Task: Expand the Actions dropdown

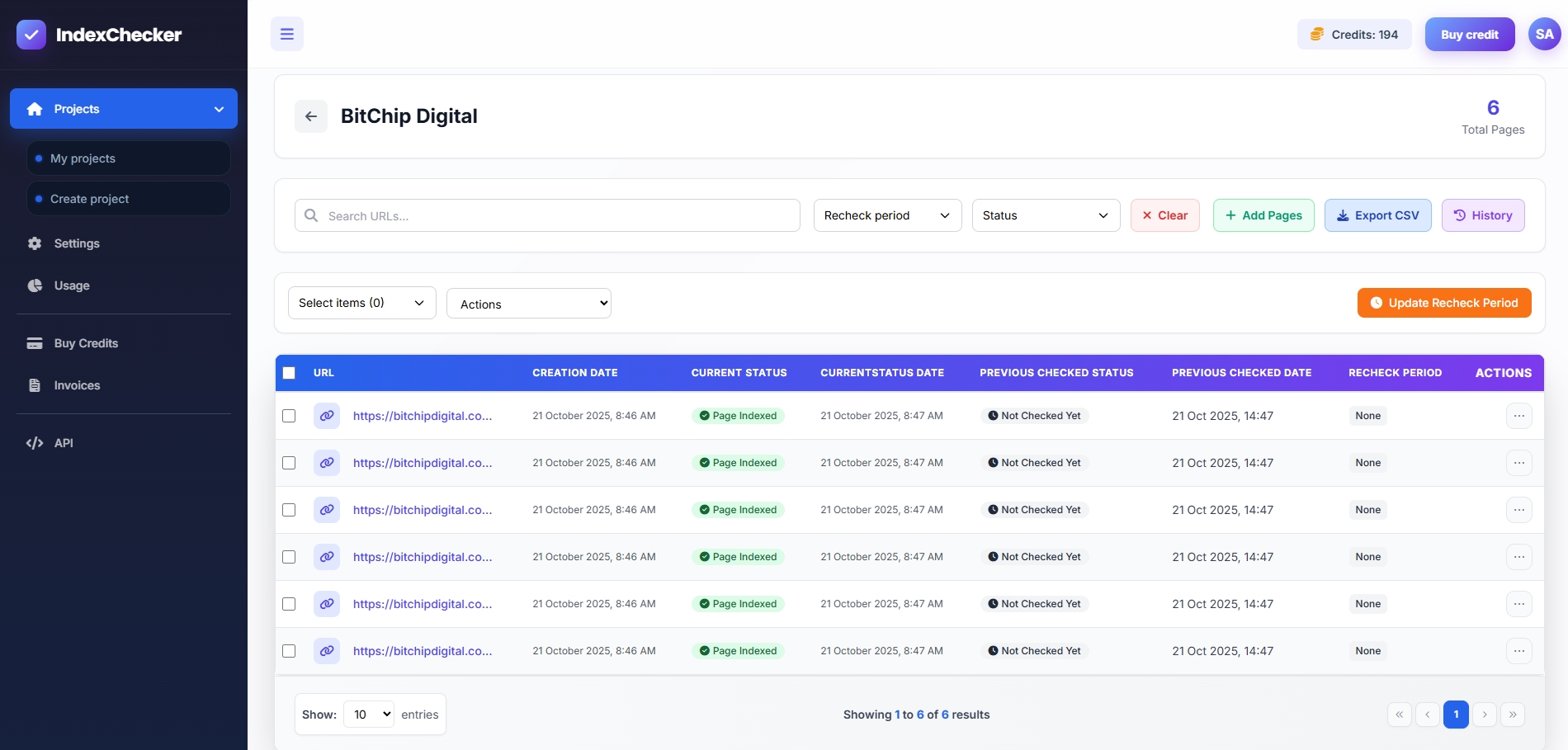Action: (x=528, y=304)
